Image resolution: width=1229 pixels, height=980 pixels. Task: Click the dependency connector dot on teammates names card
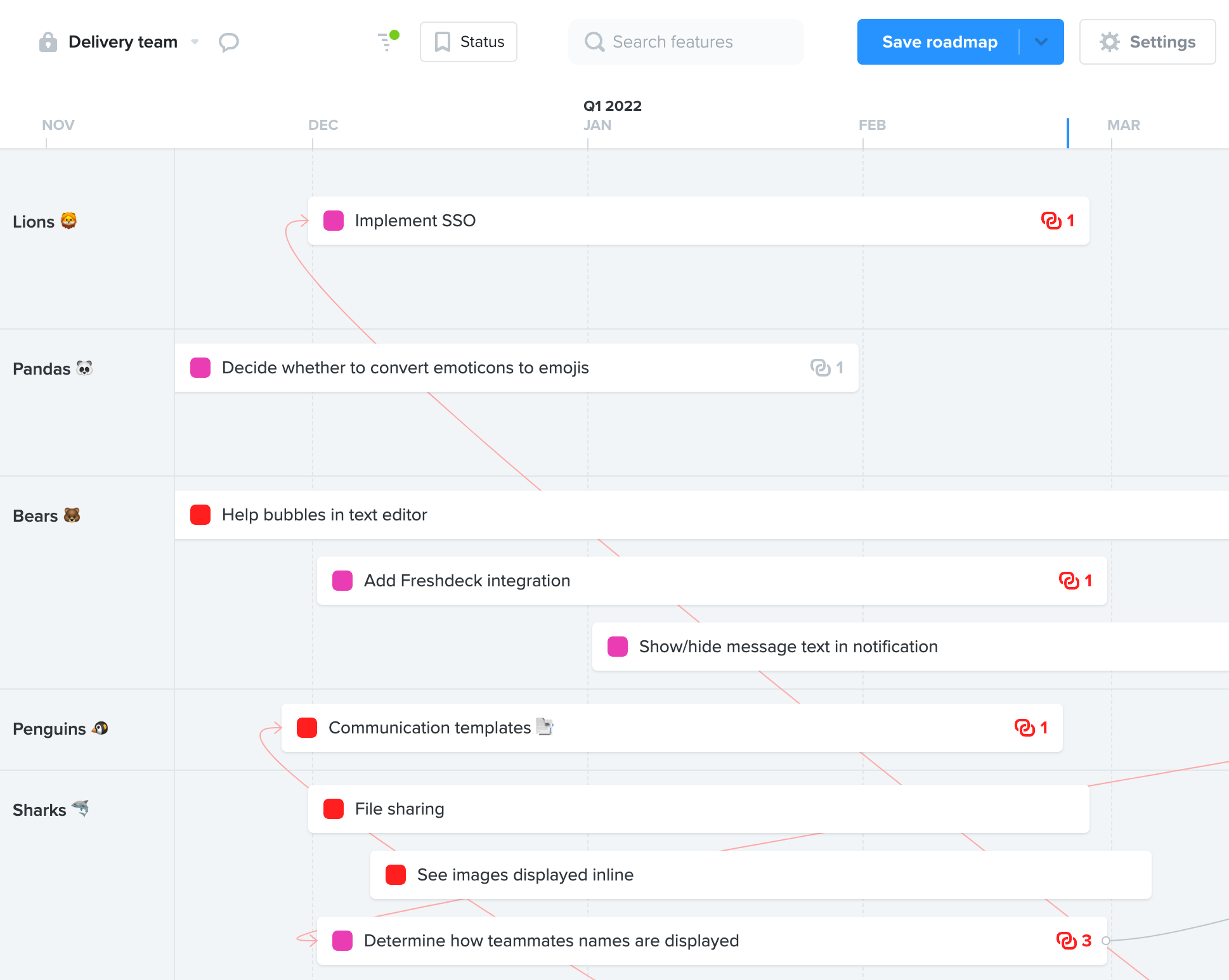pyautogui.click(x=1106, y=941)
